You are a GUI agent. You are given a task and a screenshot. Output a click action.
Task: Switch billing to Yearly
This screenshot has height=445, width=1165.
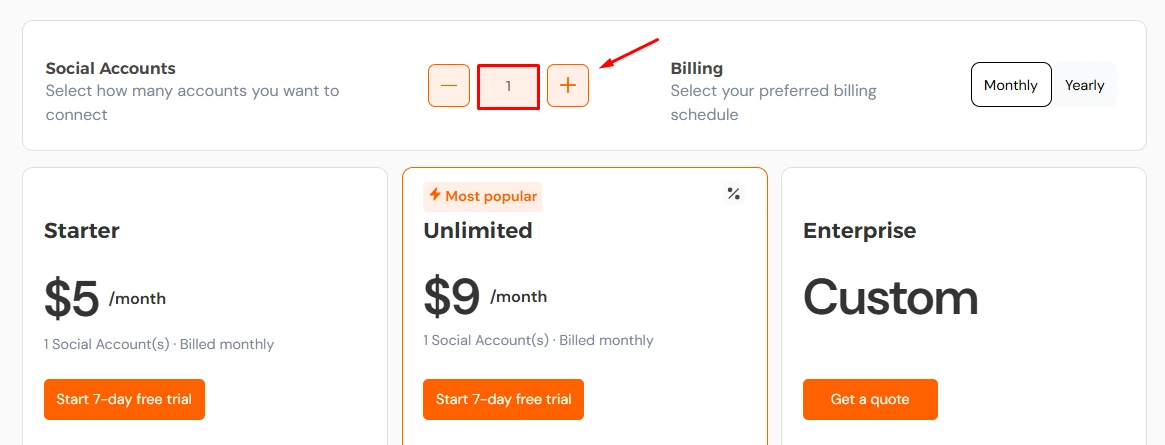point(1085,85)
